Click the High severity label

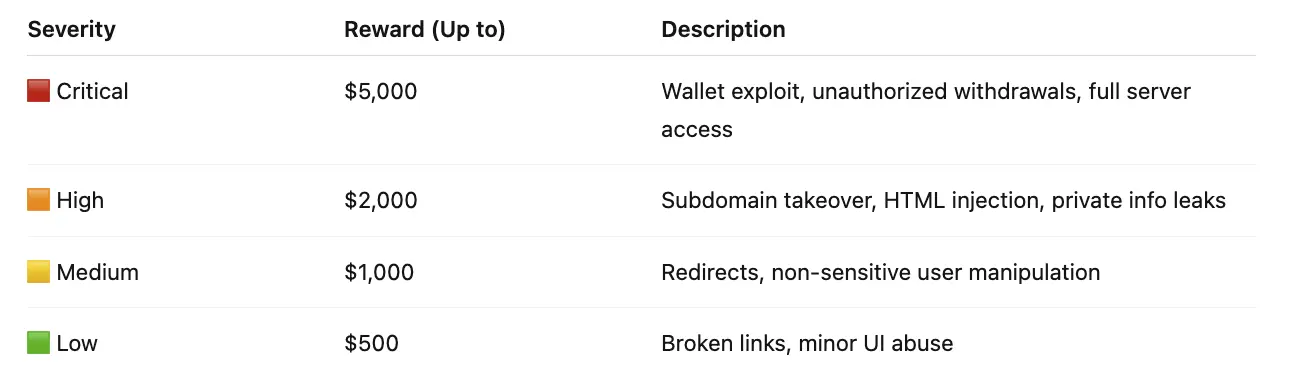click(x=80, y=200)
